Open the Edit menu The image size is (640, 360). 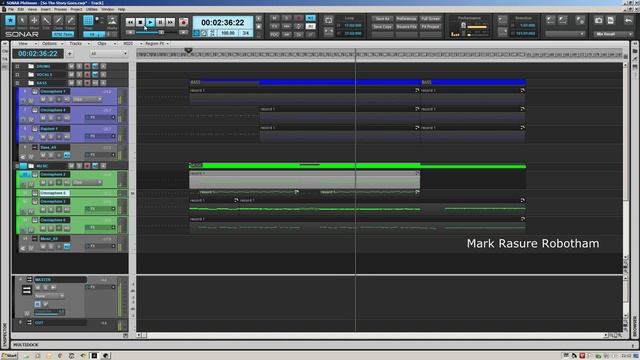(x=20, y=9)
